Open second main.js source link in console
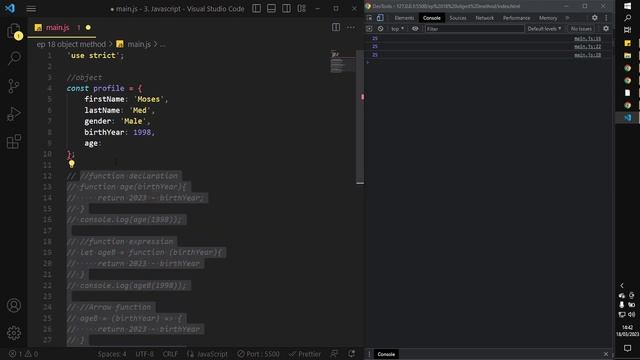The width and height of the screenshot is (640, 360). coord(587,47)
